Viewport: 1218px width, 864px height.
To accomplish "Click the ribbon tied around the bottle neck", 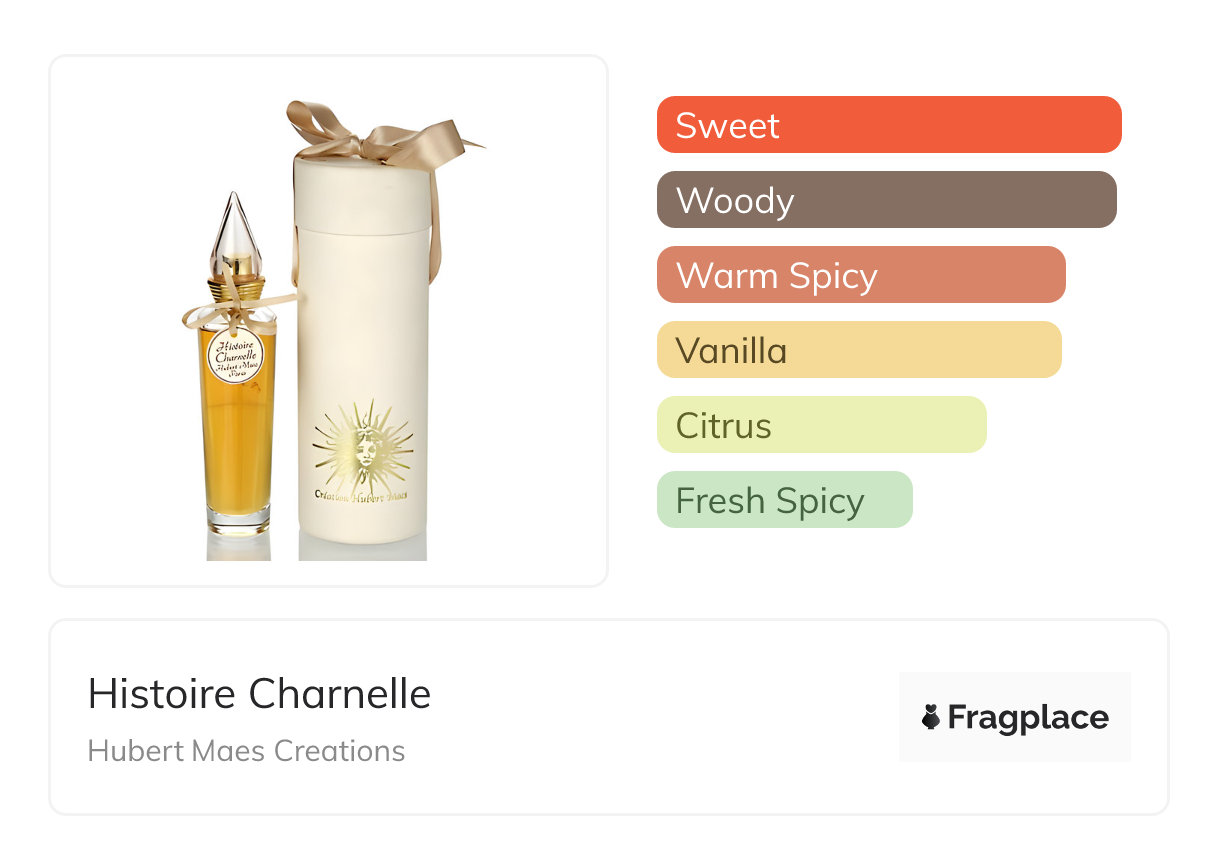I will (x=238, y=303).
